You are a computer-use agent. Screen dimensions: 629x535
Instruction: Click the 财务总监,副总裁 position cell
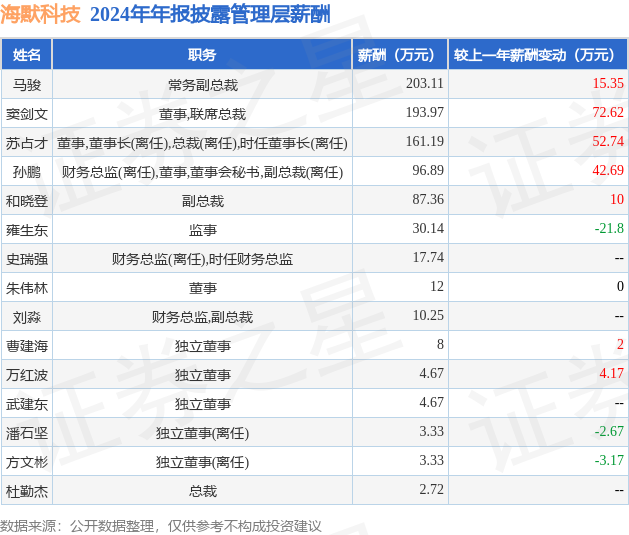click(x=203, y=317)
